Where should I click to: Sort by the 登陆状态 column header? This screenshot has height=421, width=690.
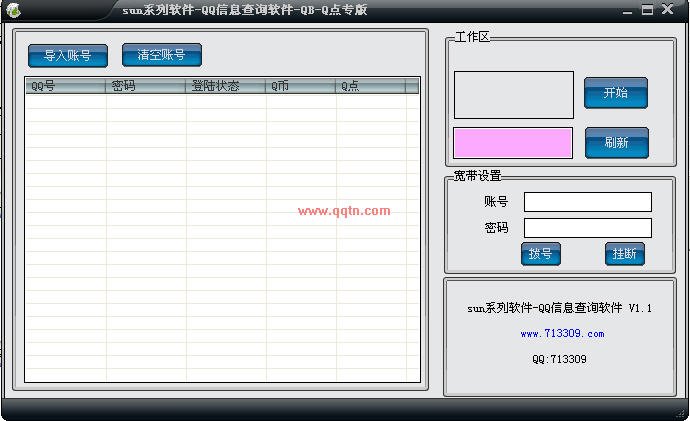click(226, 86)
